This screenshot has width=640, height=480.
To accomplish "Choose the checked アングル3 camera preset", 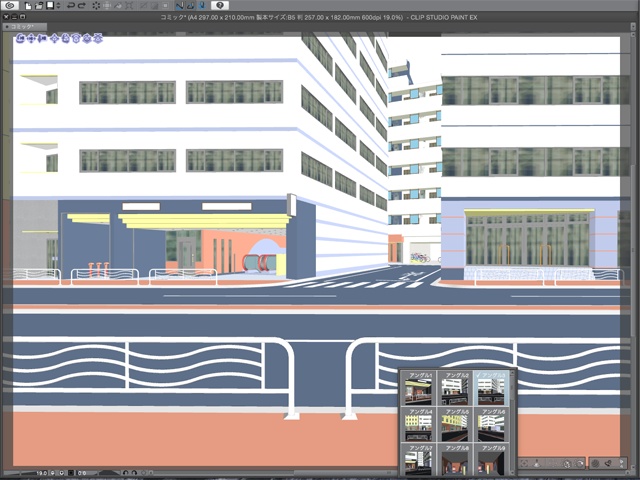I will 491,388.
